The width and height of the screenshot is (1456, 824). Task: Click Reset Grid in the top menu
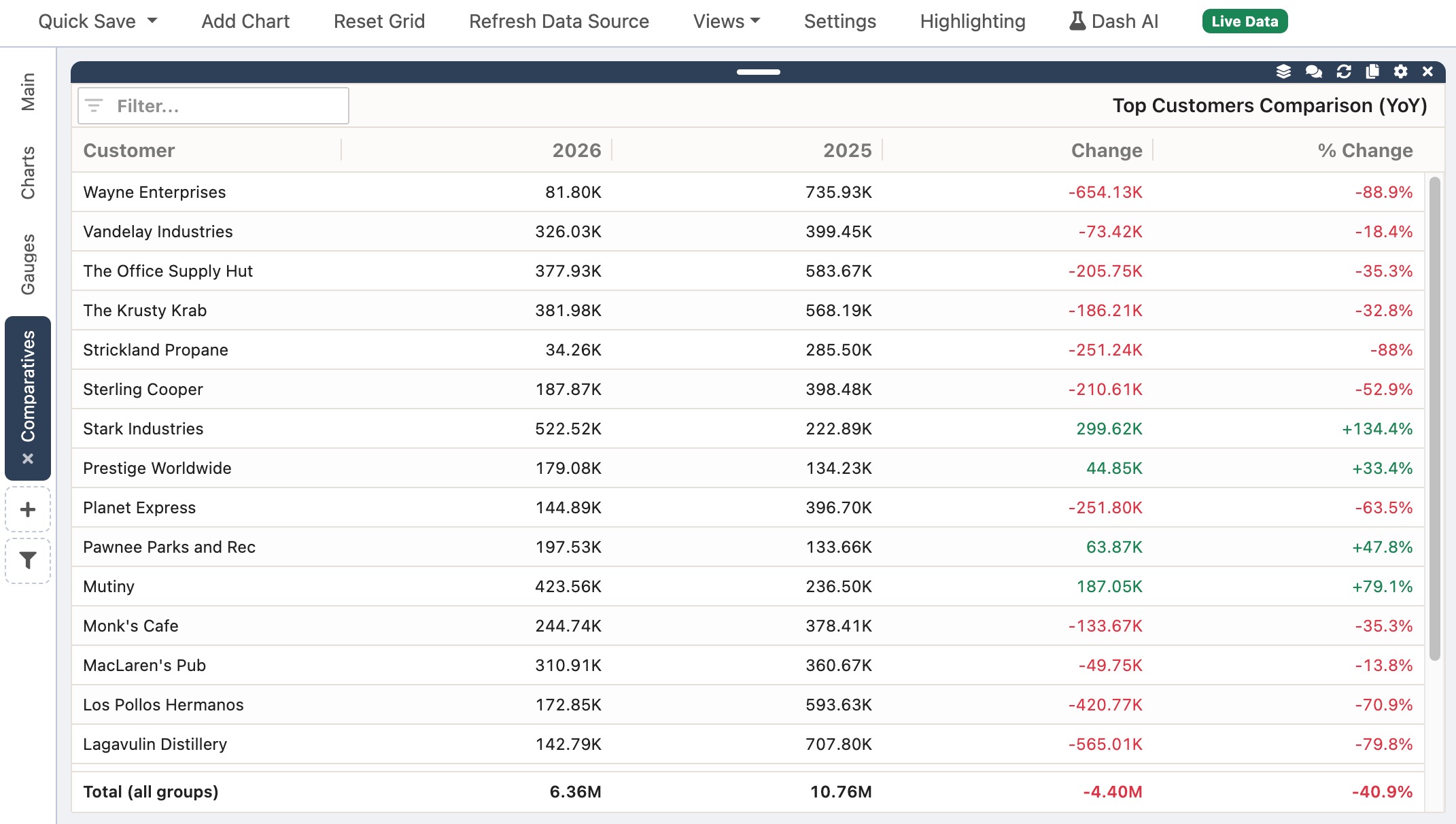click(379, 21)
